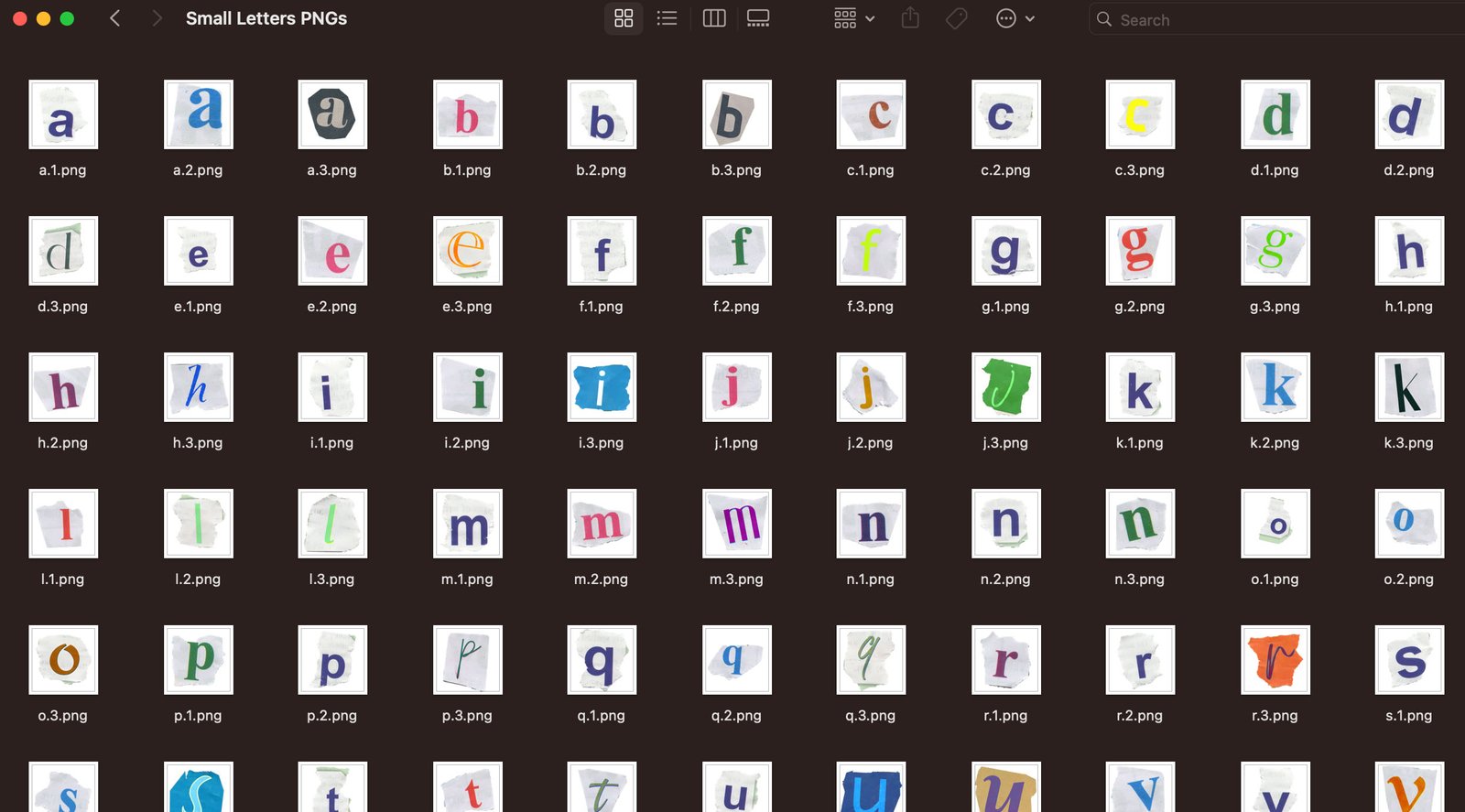Select b.2.png file icon
Screen dimensions: 1465x812
click(602, 114)
